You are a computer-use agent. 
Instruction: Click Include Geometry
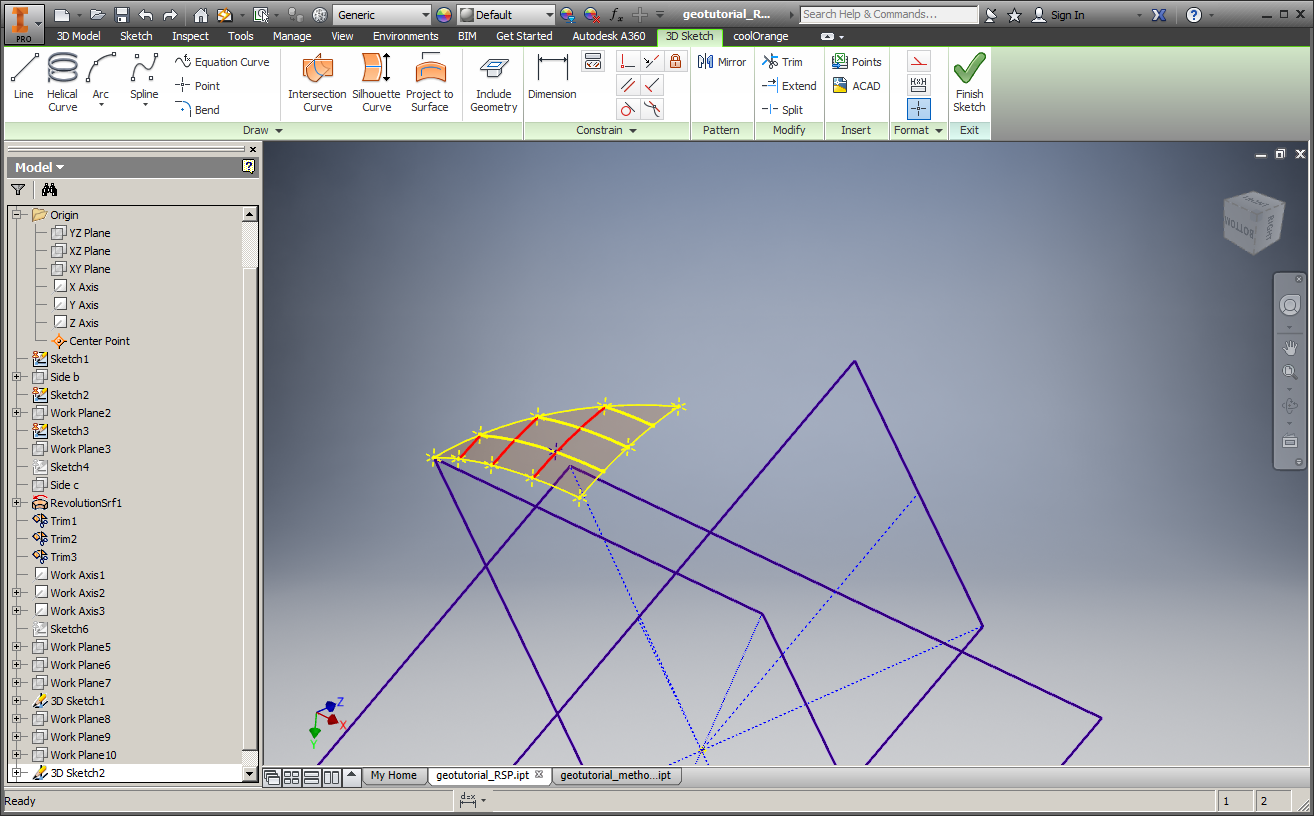coord(494,82)
